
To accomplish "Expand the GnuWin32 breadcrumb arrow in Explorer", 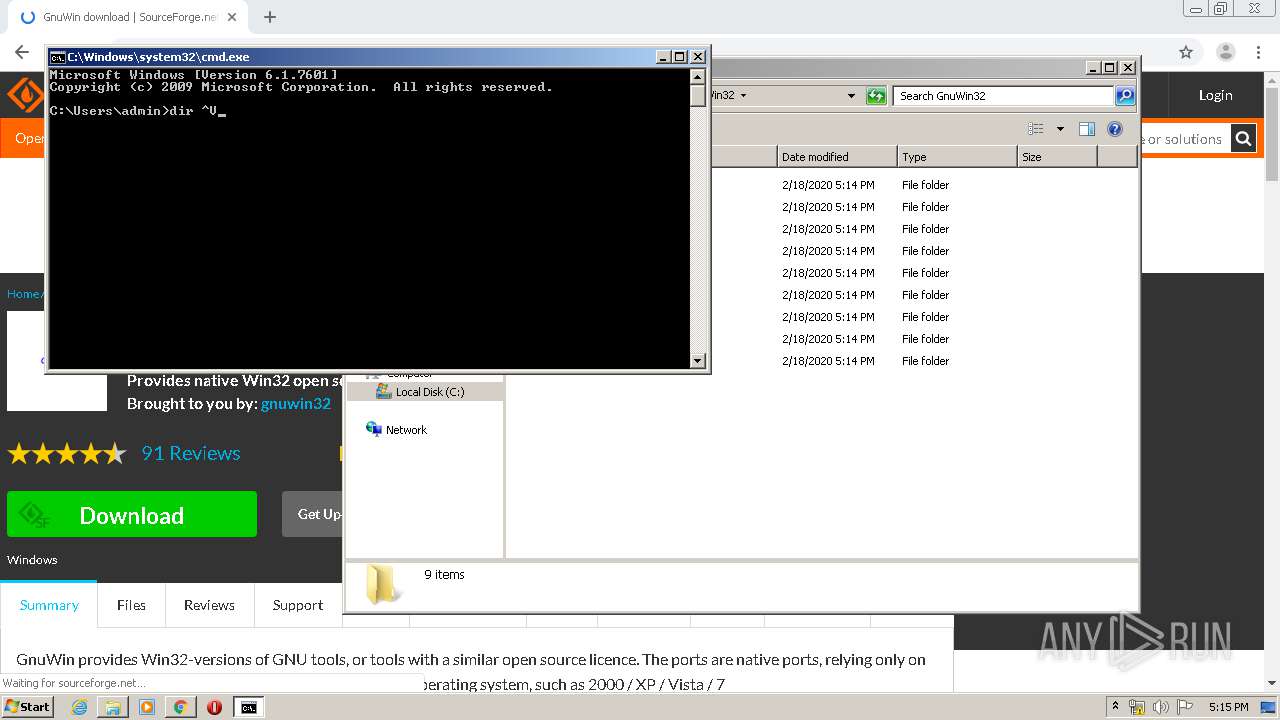I will (743, 96).
